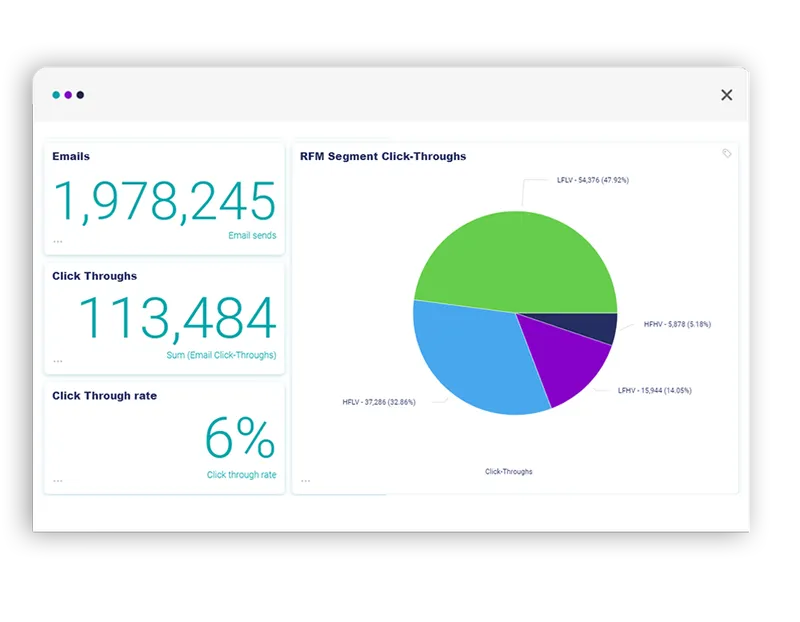
Task: Open the ellipsis menu on RFM Segment chart
Action: click(x=306, y=481)
